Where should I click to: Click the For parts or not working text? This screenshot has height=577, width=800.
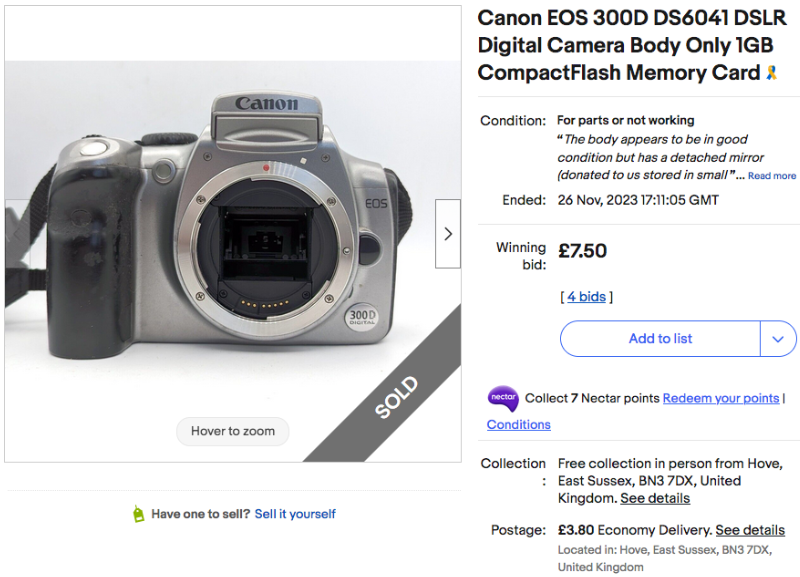[x=625, y=120]
